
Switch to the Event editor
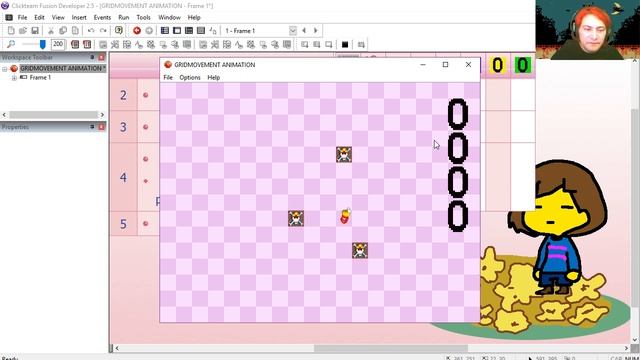(x=189, y=31)
